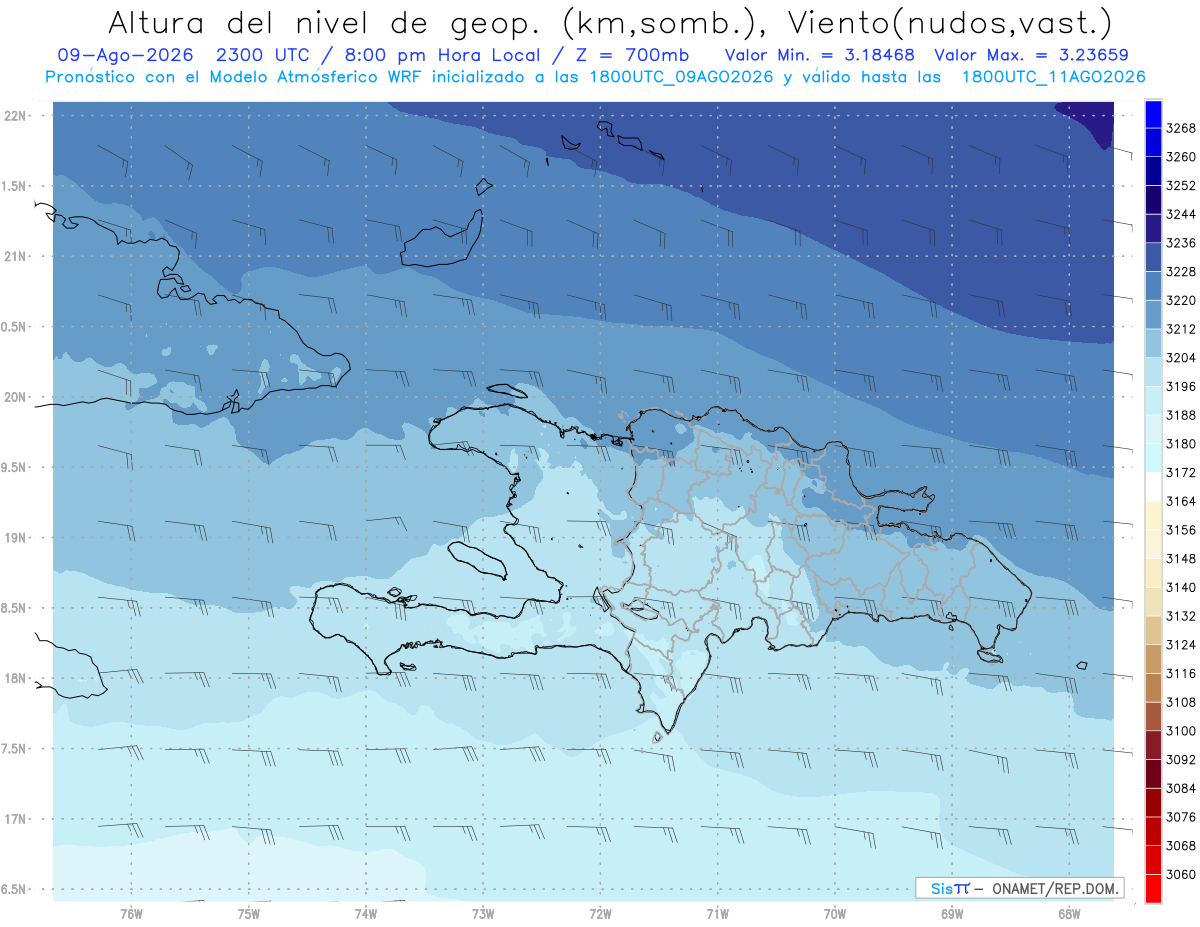The image size is (1200, 927).
Task: Click the '74W' longitude label
Action: coord(366,914)
